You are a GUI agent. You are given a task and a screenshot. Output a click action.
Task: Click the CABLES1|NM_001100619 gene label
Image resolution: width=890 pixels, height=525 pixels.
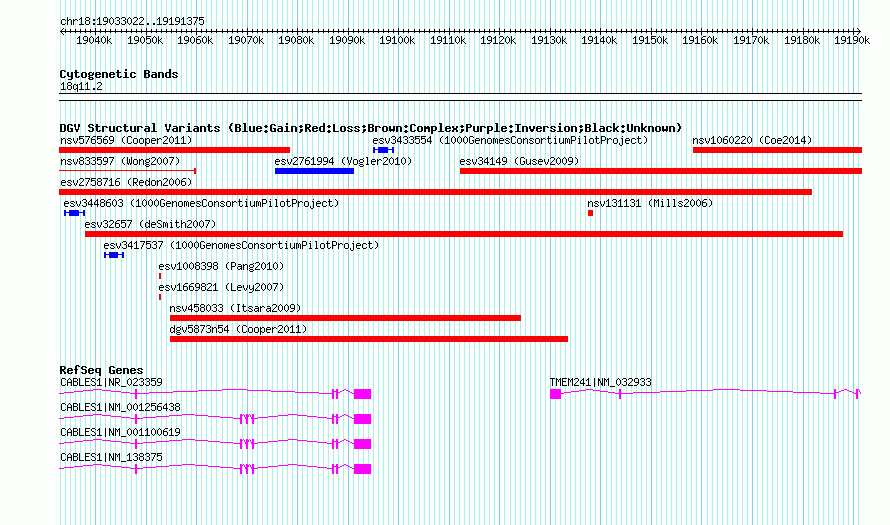pos(120,432)
